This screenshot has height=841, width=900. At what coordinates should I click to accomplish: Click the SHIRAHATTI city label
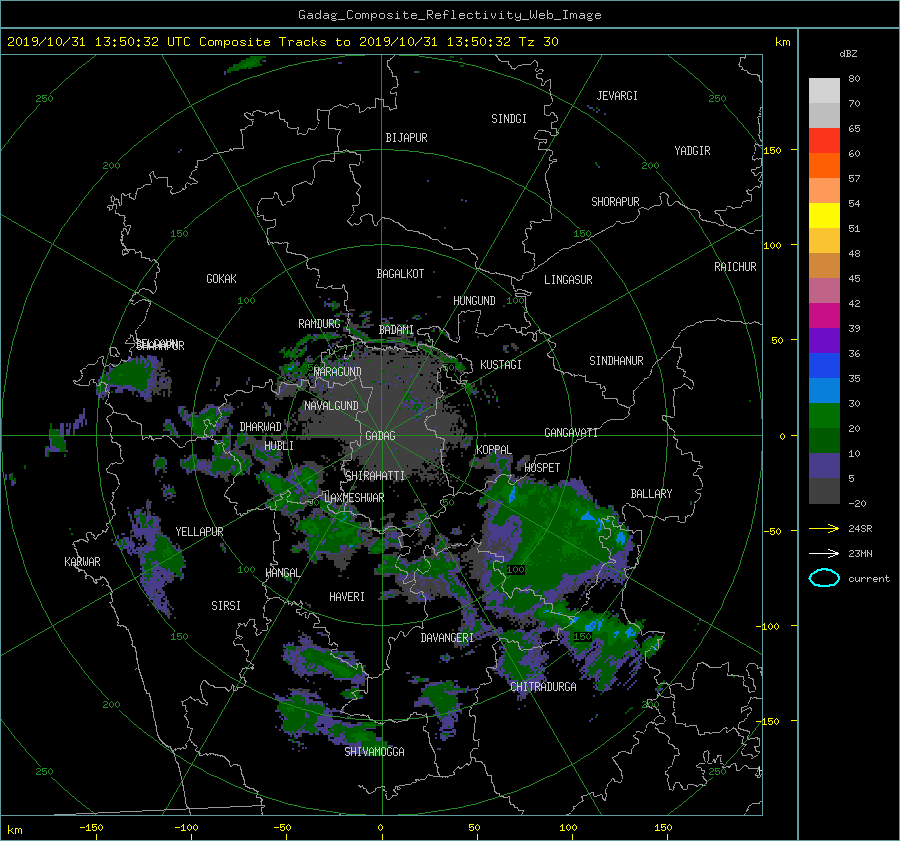point(375,476)
